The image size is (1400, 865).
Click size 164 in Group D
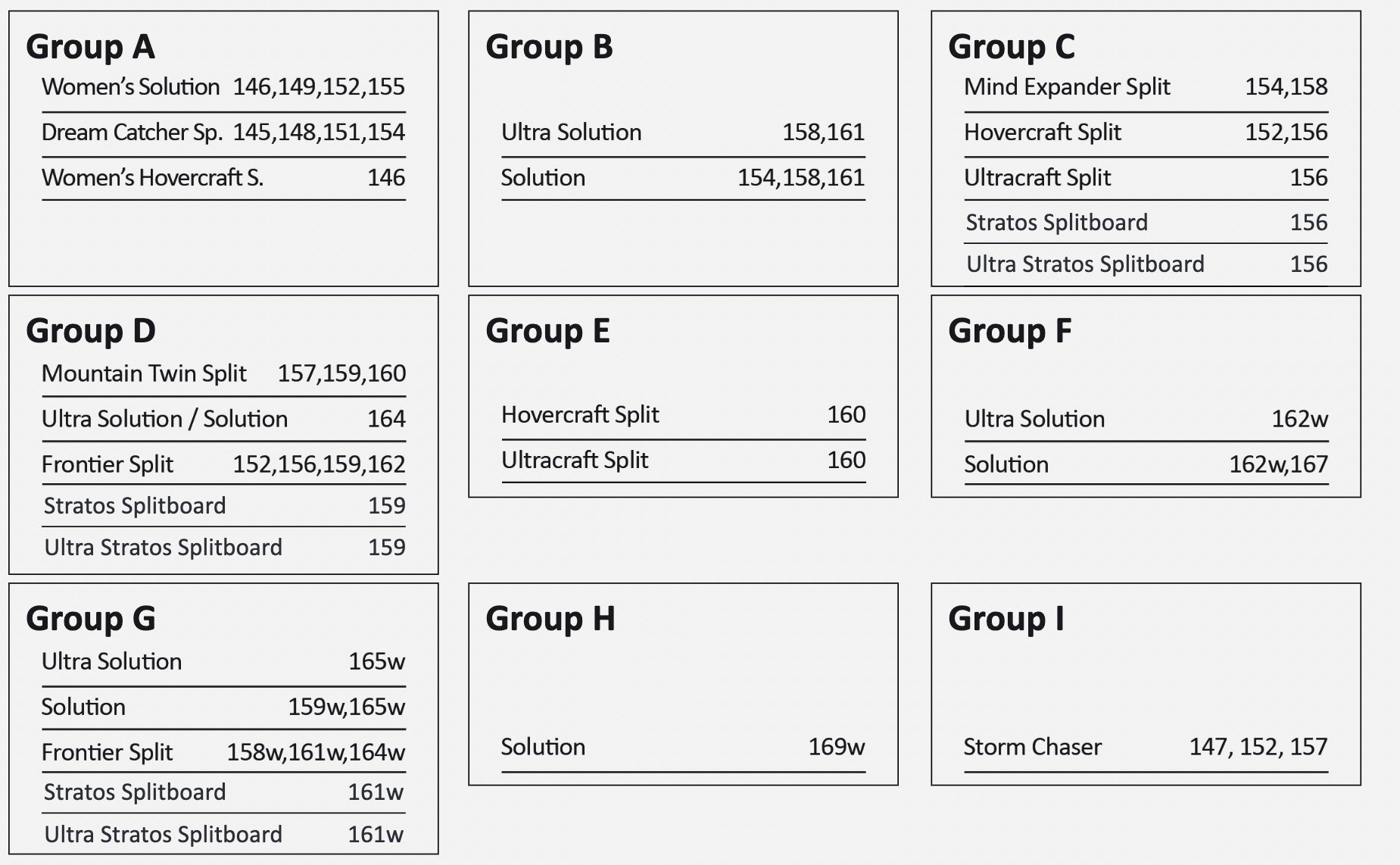click(x=387, y=419)
